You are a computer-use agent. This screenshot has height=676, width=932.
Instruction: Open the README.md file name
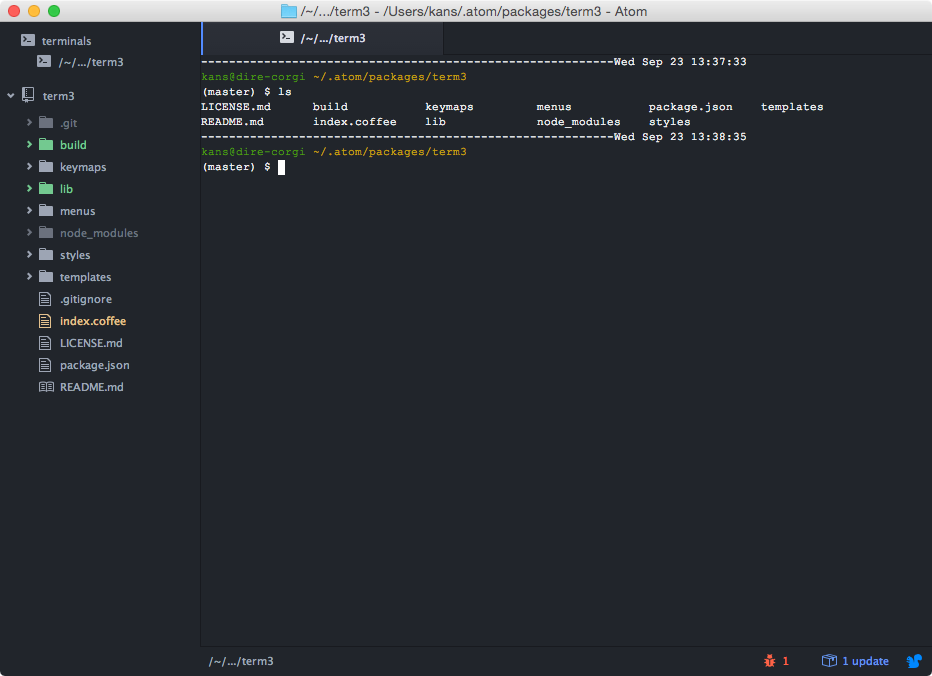pos(92,387)
